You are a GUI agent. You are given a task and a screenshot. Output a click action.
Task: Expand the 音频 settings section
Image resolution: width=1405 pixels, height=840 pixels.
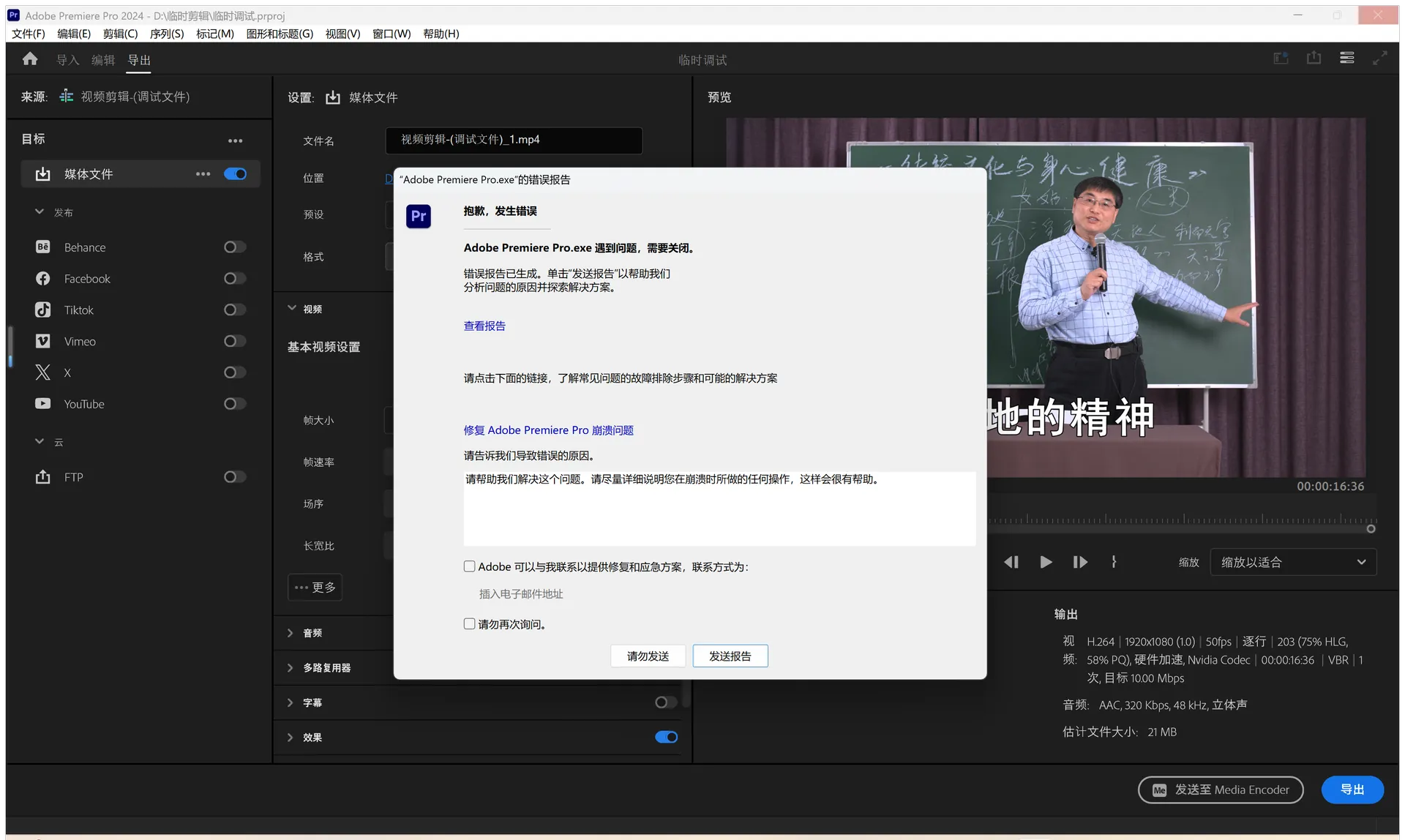[x=291, y=633]
